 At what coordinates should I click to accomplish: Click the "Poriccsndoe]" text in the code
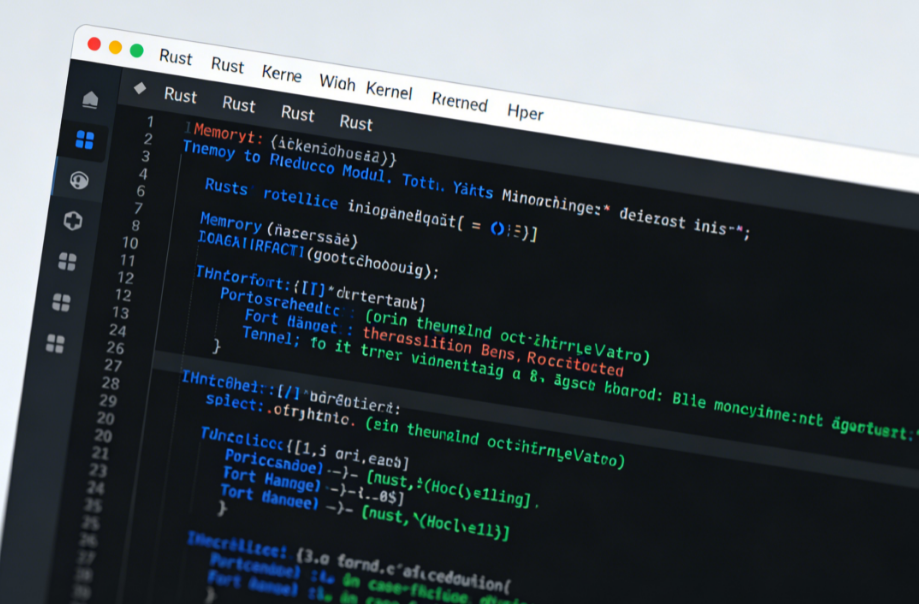pyautogui.click(x=274, y=460)
